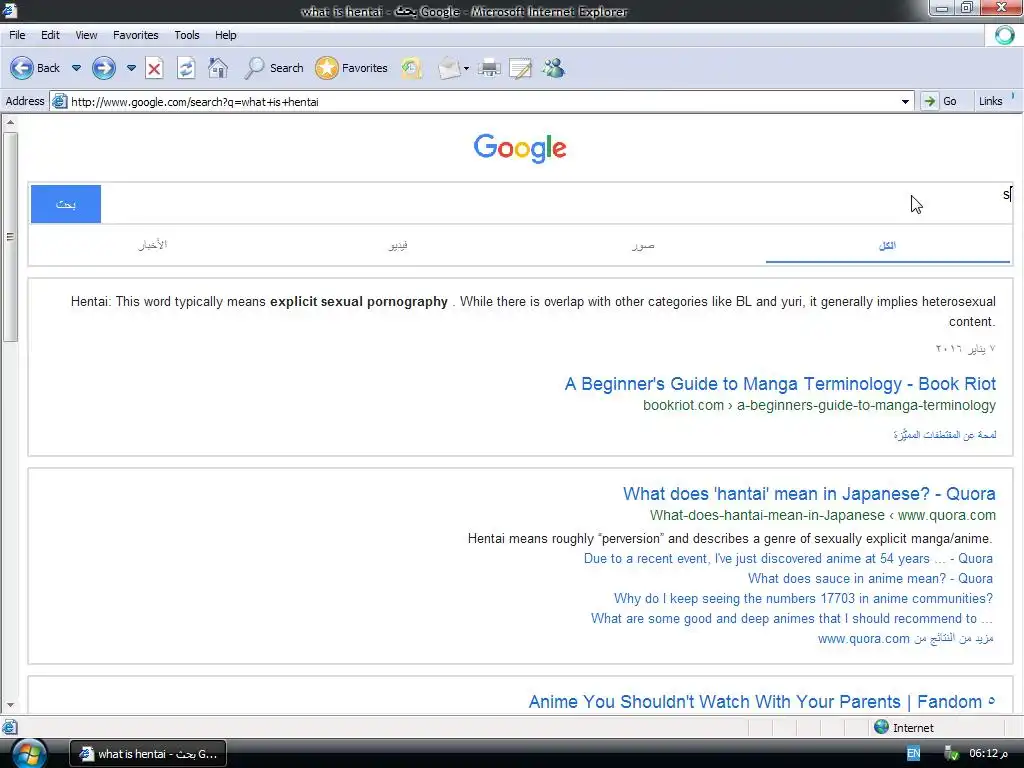Open the Help menu
1024x768 pixels.
pyautogui.click(x=226, y=35)
